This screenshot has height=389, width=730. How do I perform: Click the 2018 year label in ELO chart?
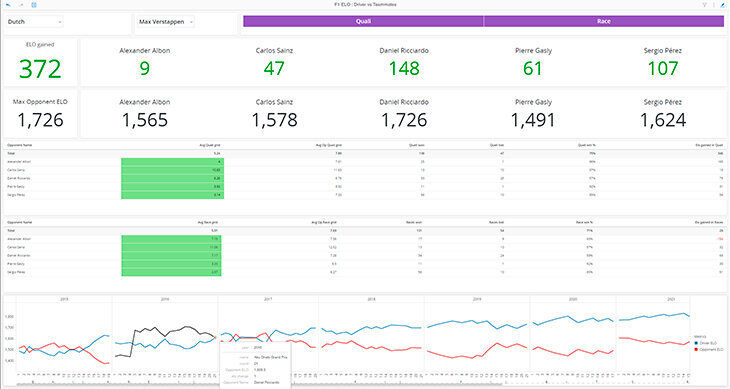coord(371,299)
